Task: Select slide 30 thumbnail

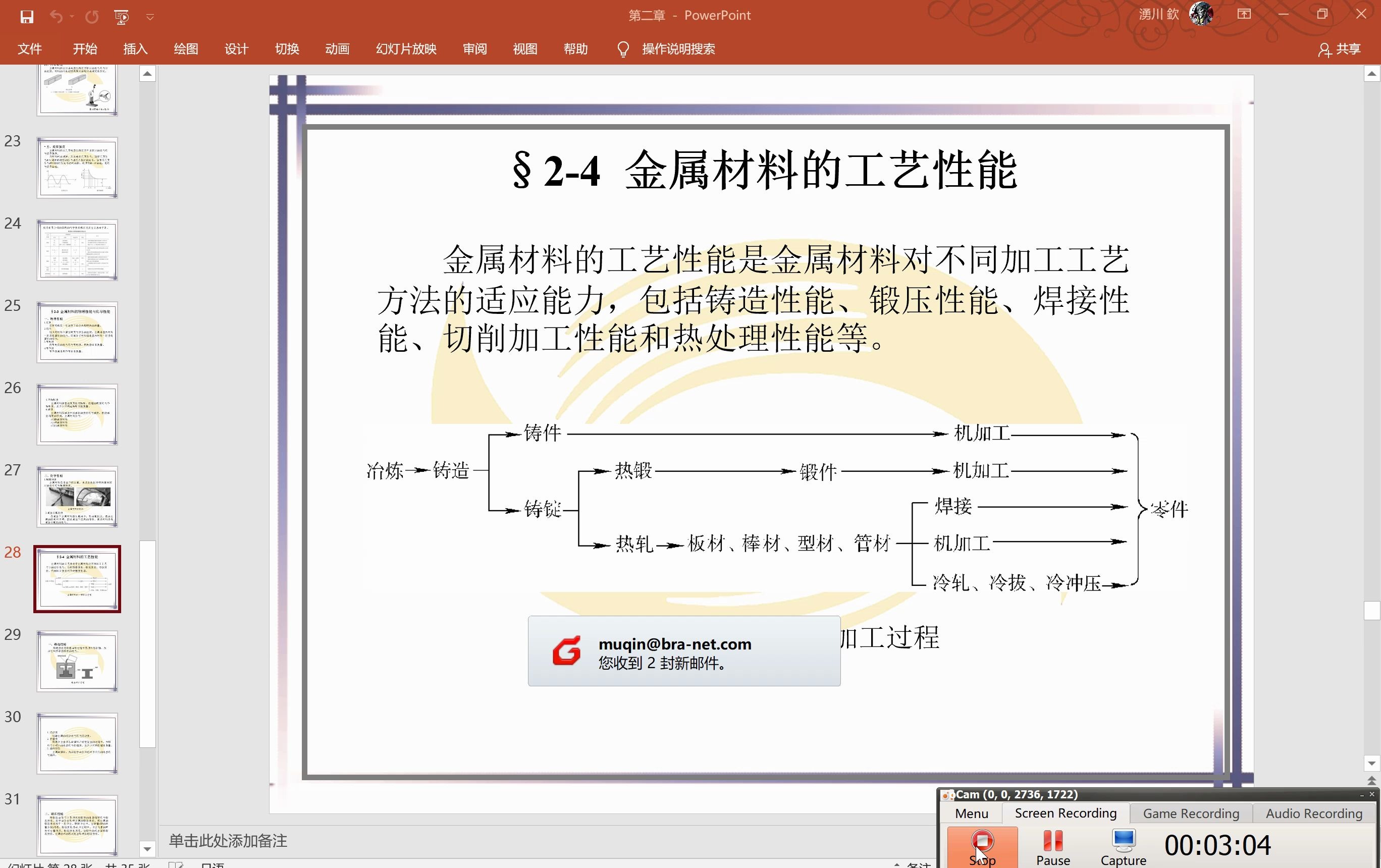Action: point(77,743)
